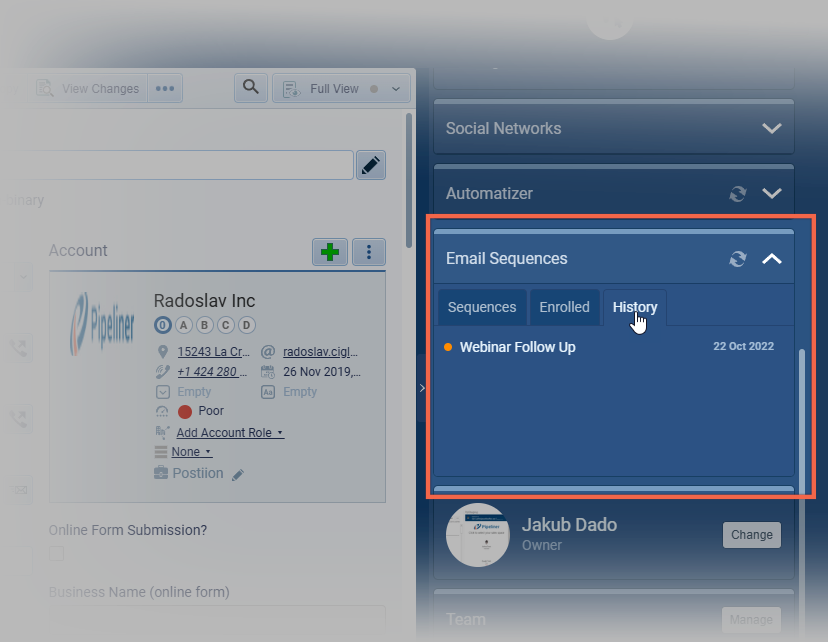Open the three-dots more options toolbar menu

click(x=165, y=89)
